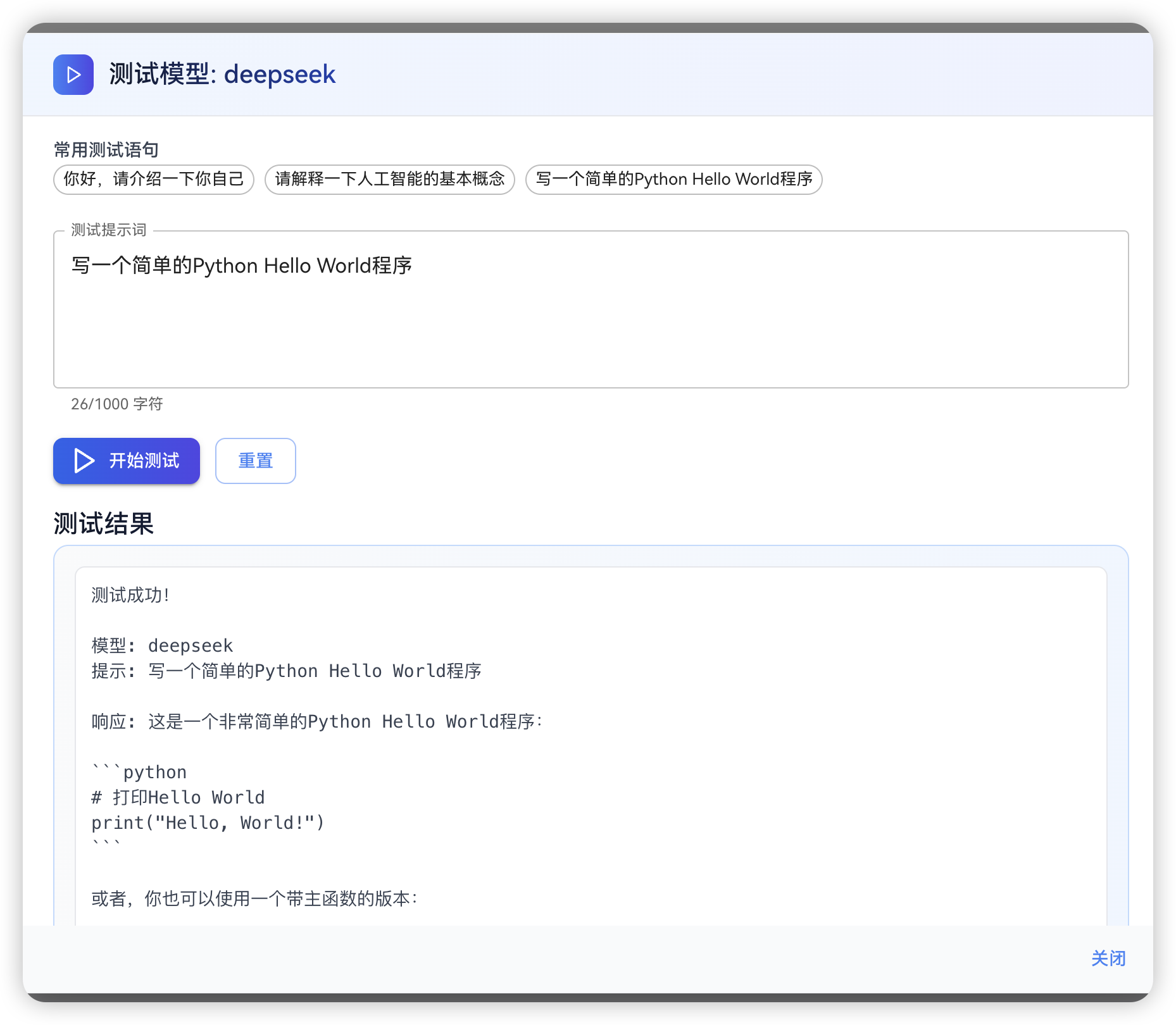Close the dialog via 关闭
1176x1025 pixels.
click(1108, 959)
